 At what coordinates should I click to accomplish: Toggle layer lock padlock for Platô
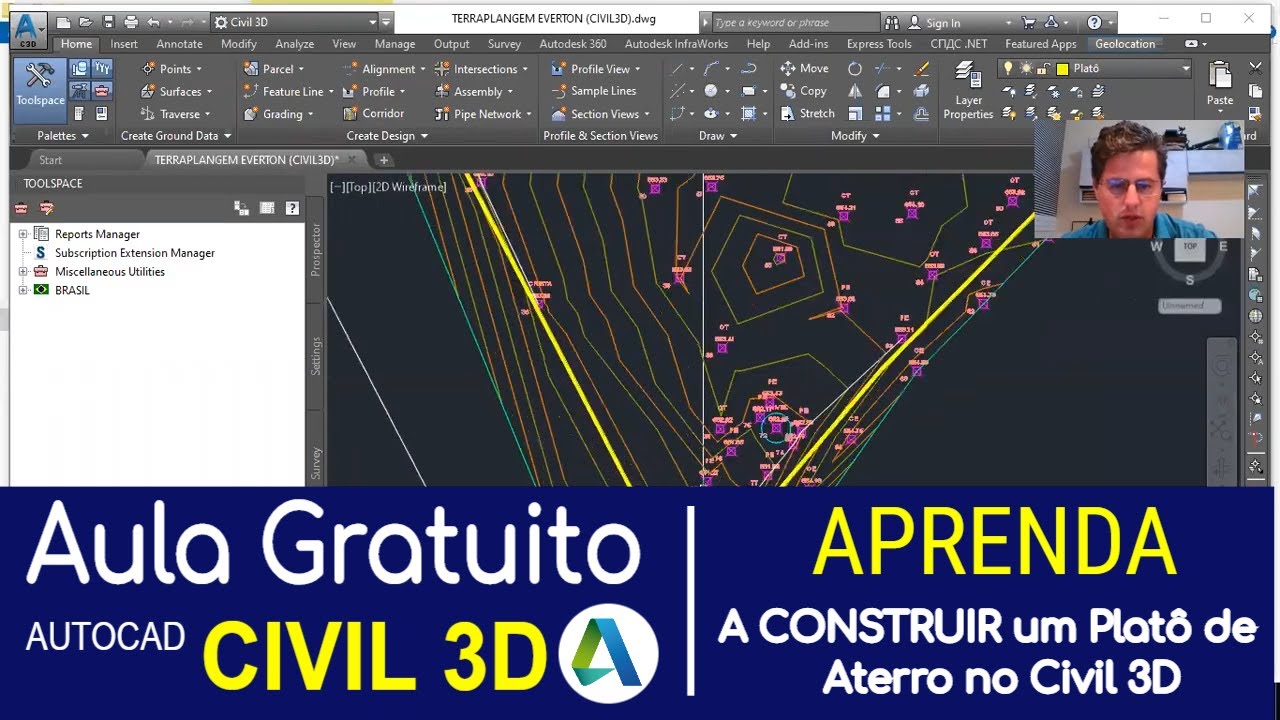[1044, 68]
